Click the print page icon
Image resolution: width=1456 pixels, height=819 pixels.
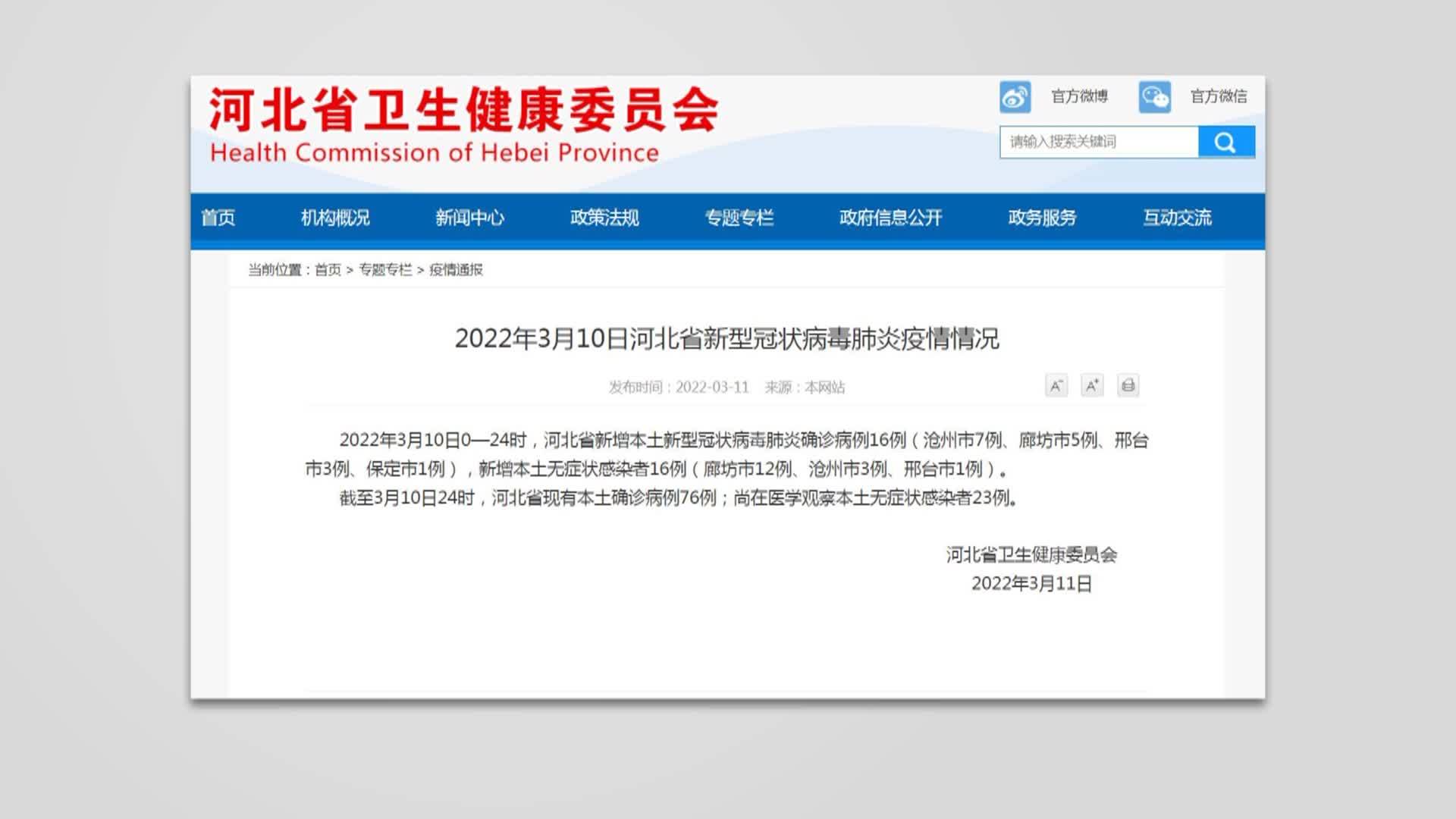click(1128, 386)
